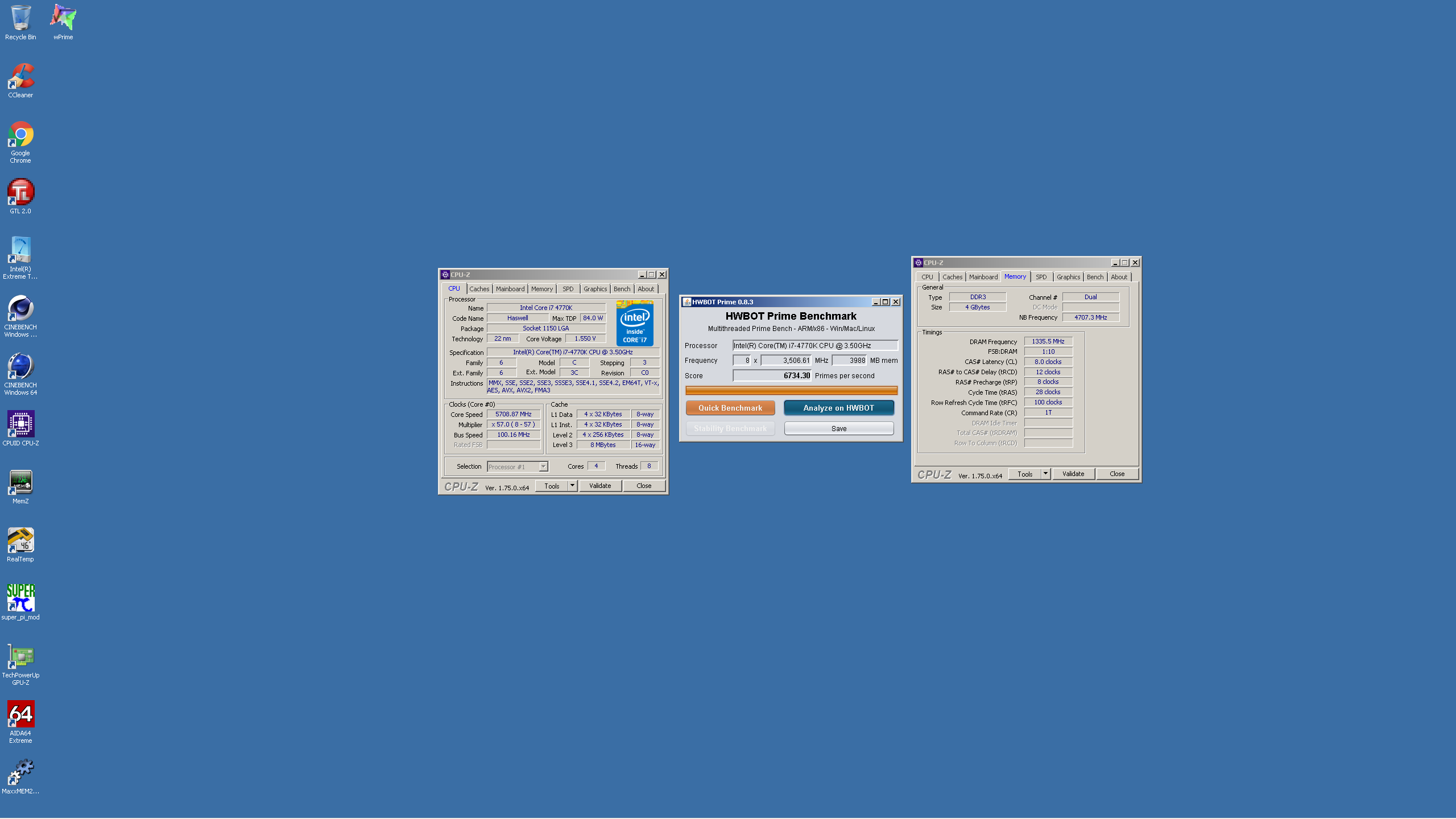
Task: Click the orange benchmark progress bar
Action: 791,390
